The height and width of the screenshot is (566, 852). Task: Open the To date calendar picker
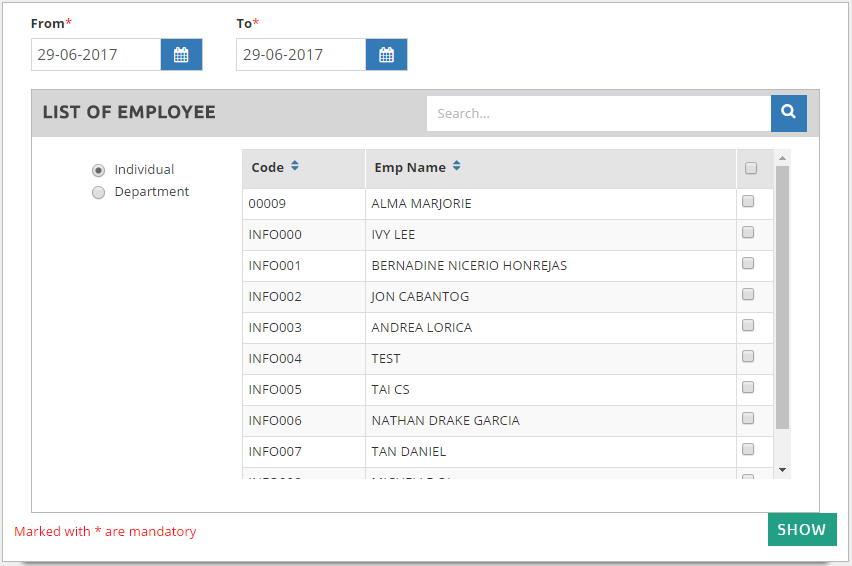(386, 55)
